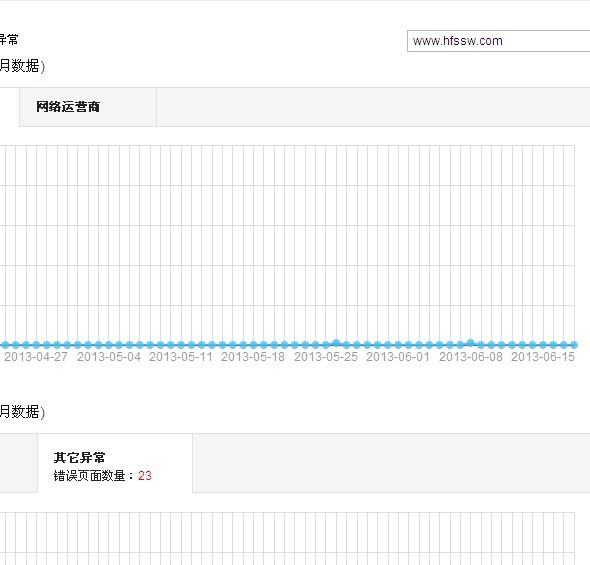
Task: Click the 2013-05-25 date label on axis
Action: 326,357
